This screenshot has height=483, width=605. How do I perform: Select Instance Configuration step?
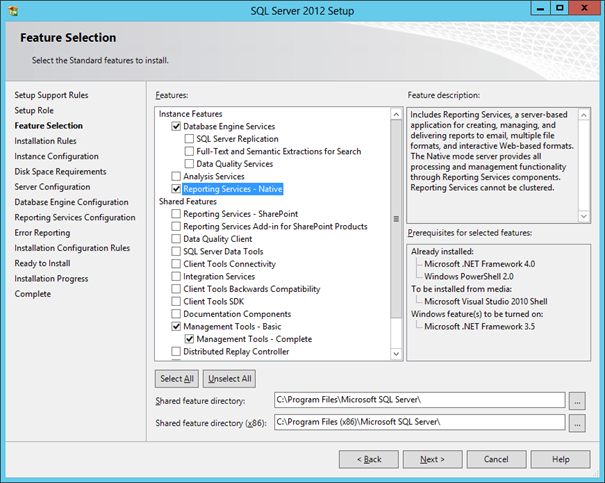coord(56,156)
